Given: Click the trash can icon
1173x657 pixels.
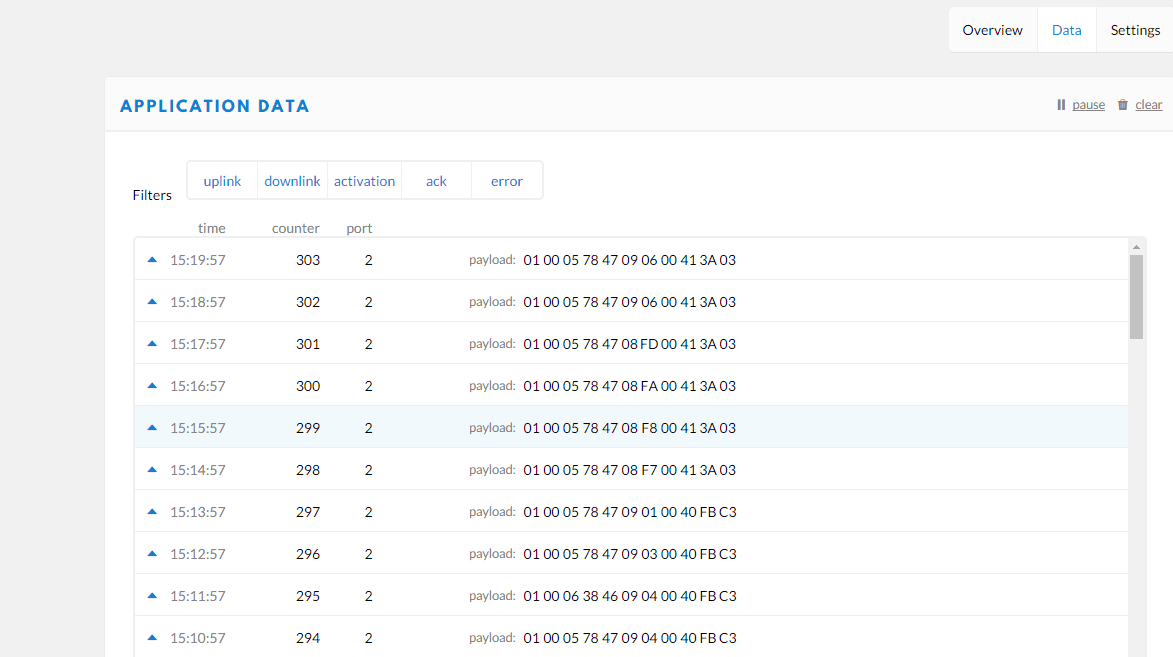Looking at the screenshot, I should click(1122, 105).
